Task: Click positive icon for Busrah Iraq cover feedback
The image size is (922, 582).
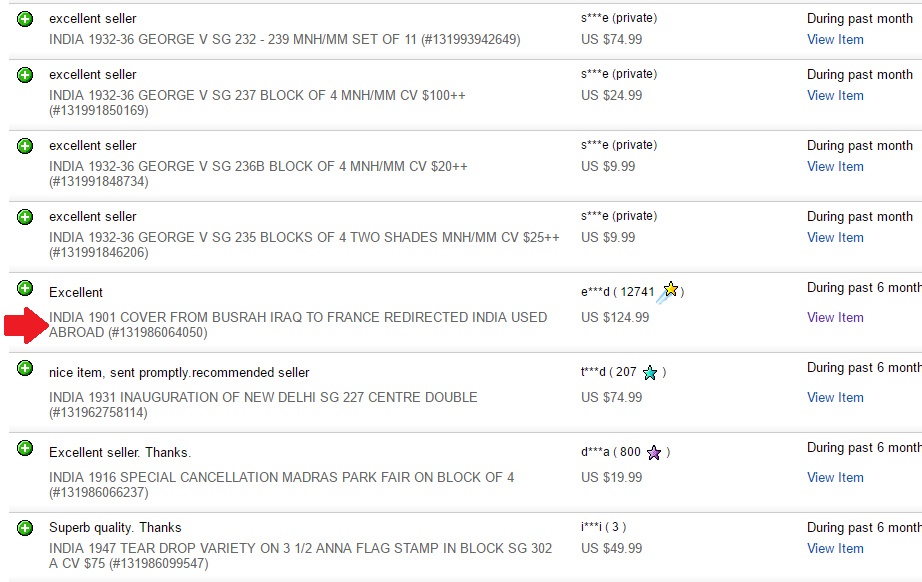Action: [x=25, y=288]
